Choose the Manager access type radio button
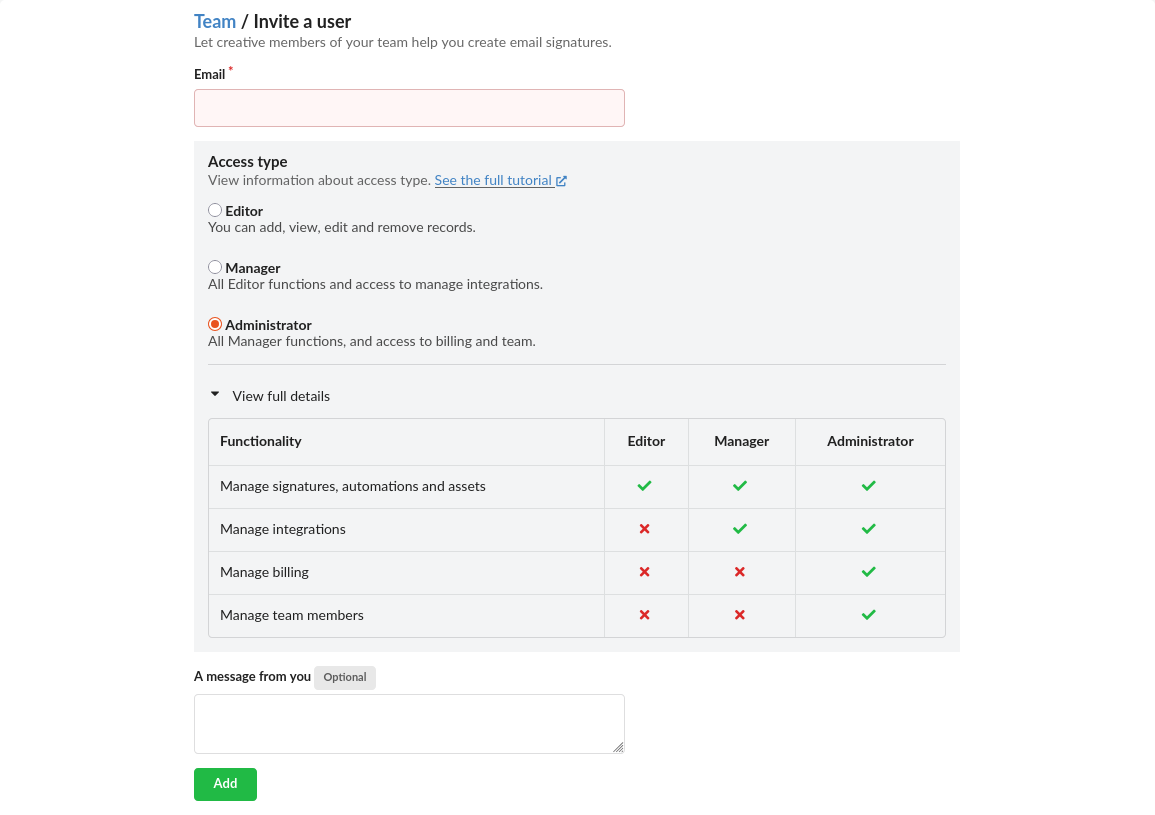This screenshot has width=1155, height=815. pos(215,268)
